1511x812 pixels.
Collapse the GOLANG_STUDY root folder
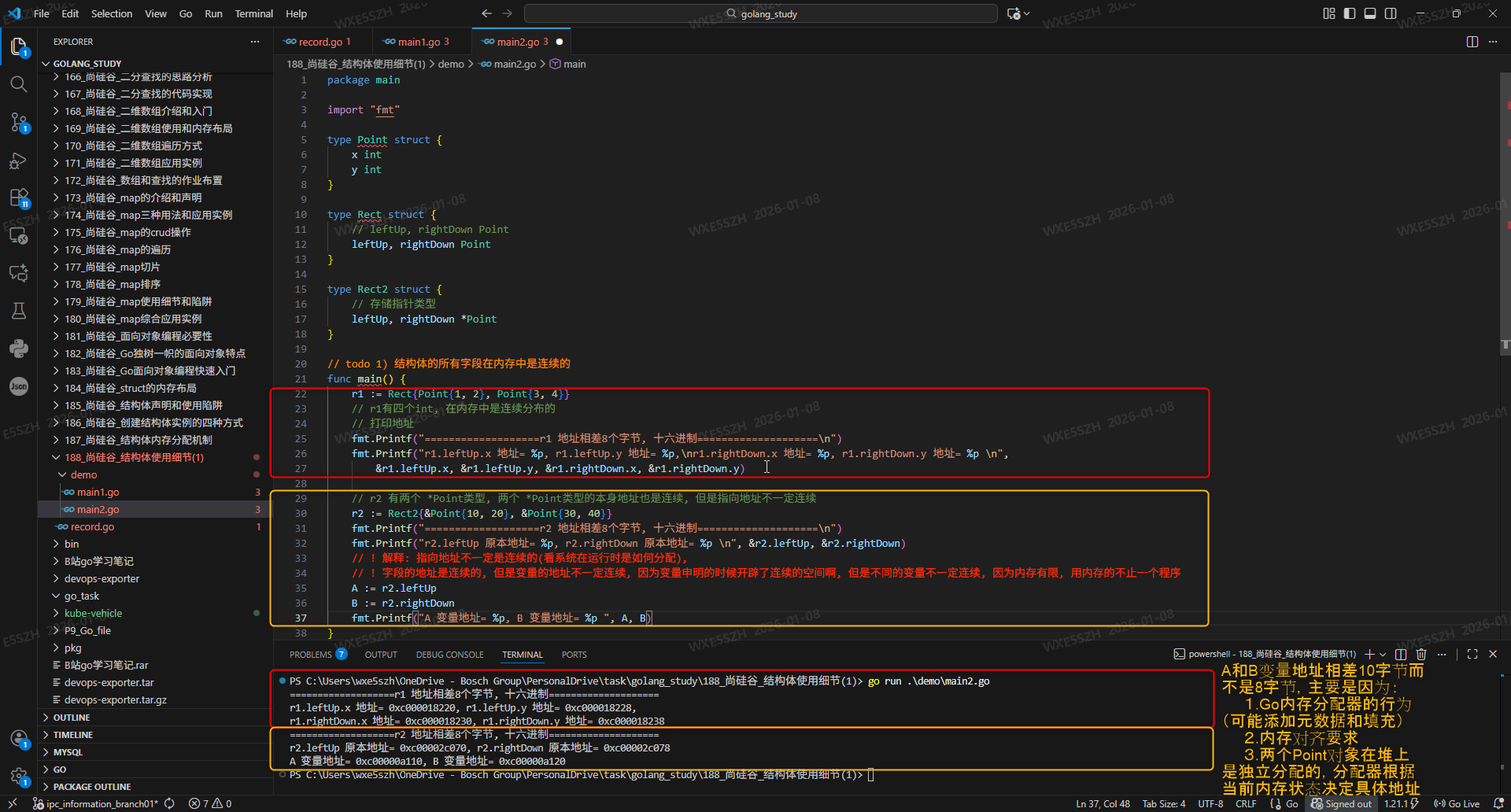point(154,64)
